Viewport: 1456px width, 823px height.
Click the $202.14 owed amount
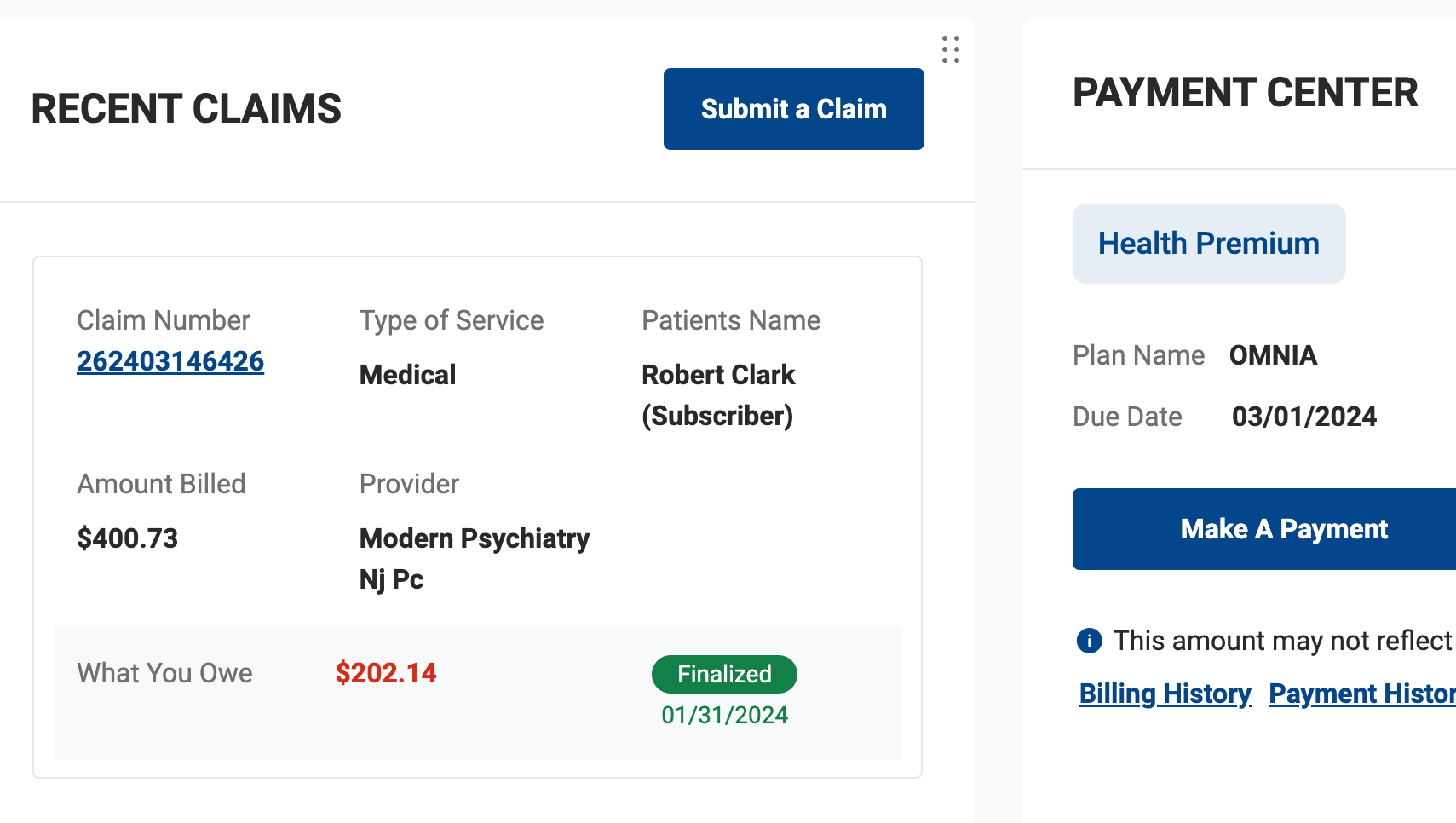[386, 673]
